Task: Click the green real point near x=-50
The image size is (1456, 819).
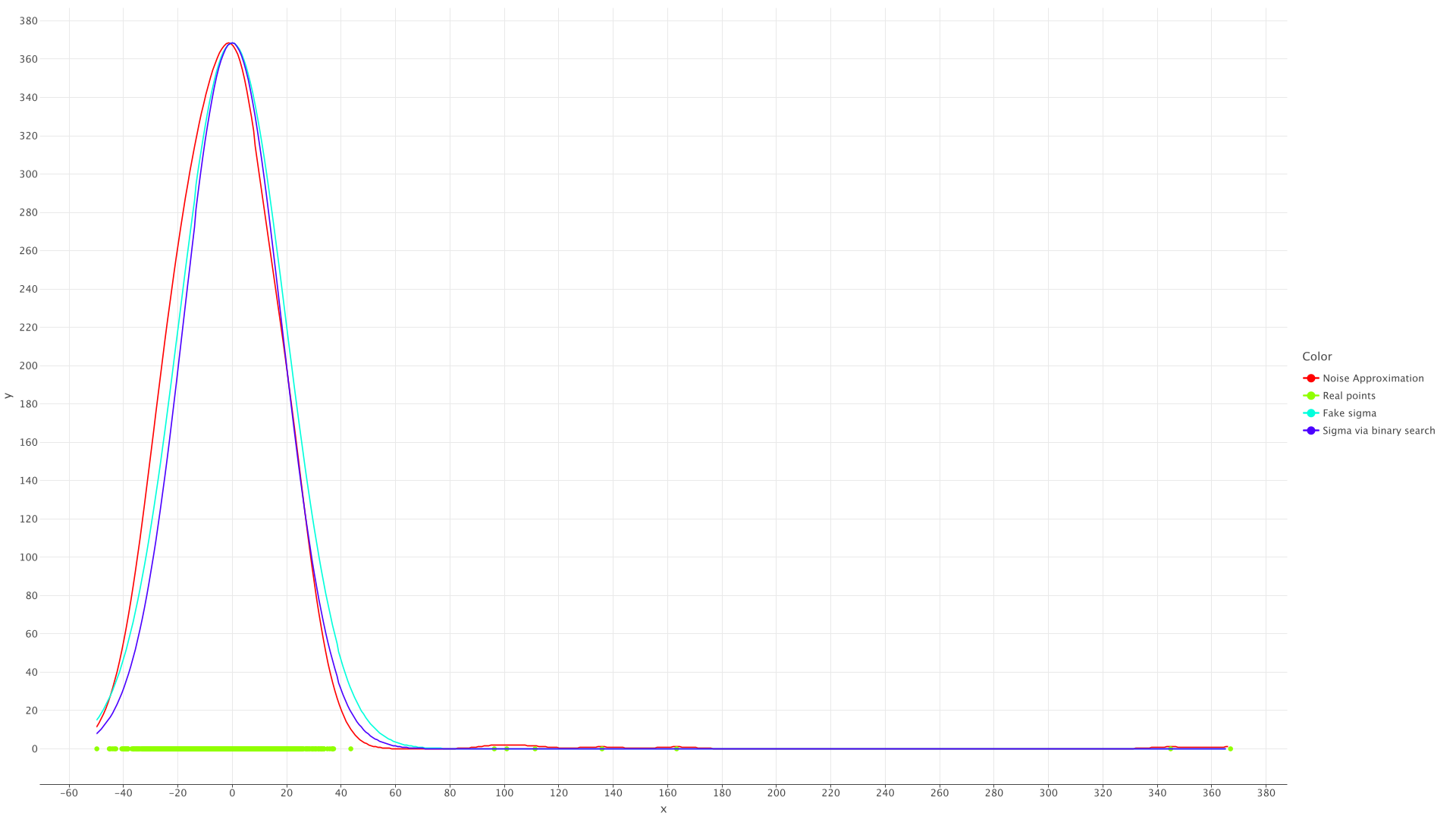Action: click(96, 749)
